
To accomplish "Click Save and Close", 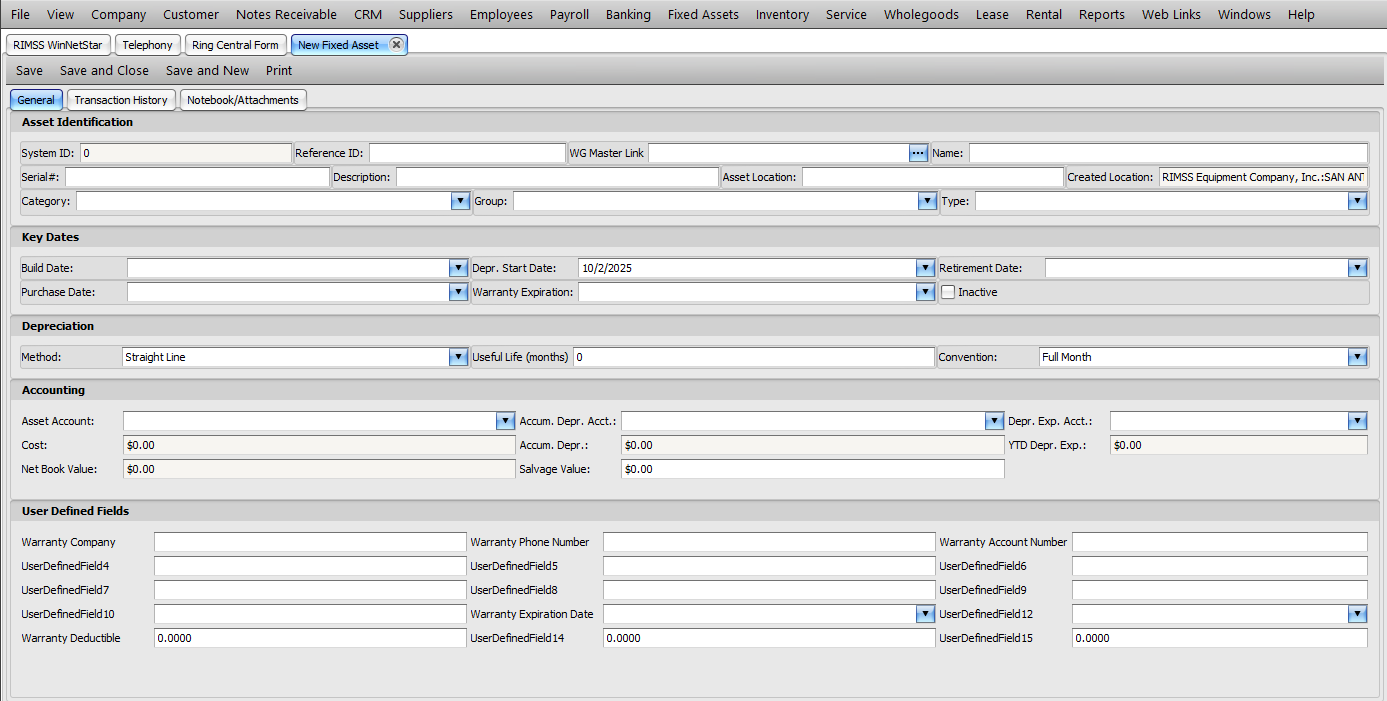I will point(104,71).
